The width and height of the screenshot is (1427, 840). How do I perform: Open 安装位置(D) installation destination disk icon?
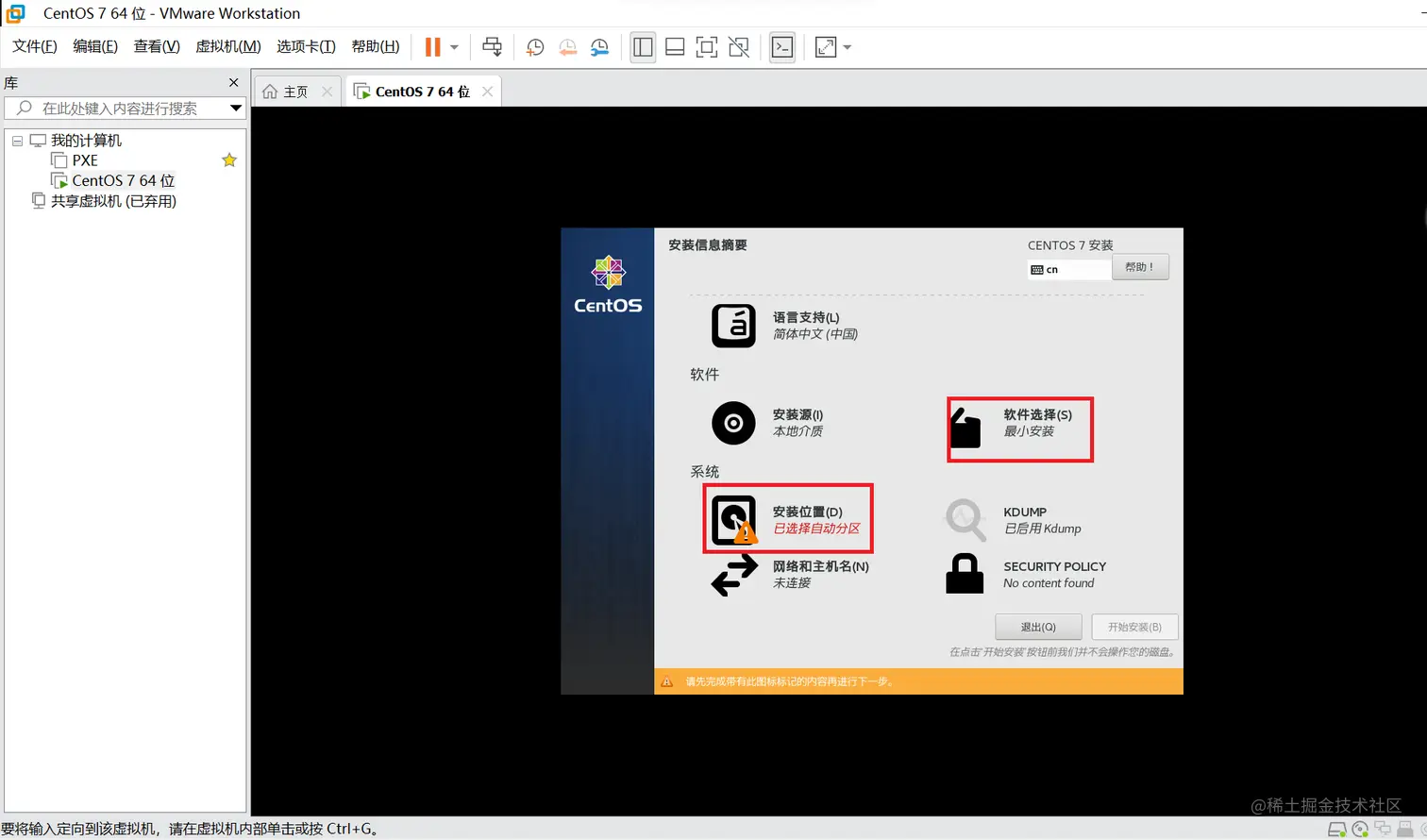pos(734,520)
